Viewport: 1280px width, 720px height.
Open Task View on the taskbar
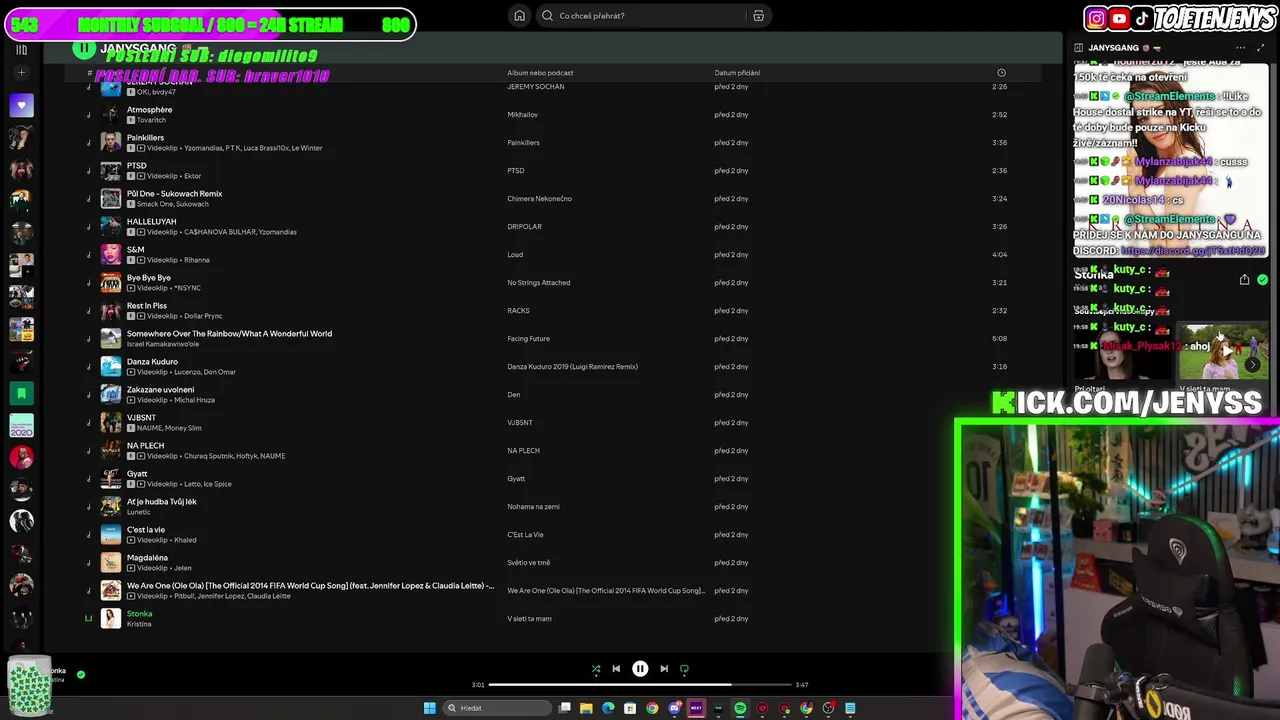coord(565,708)
